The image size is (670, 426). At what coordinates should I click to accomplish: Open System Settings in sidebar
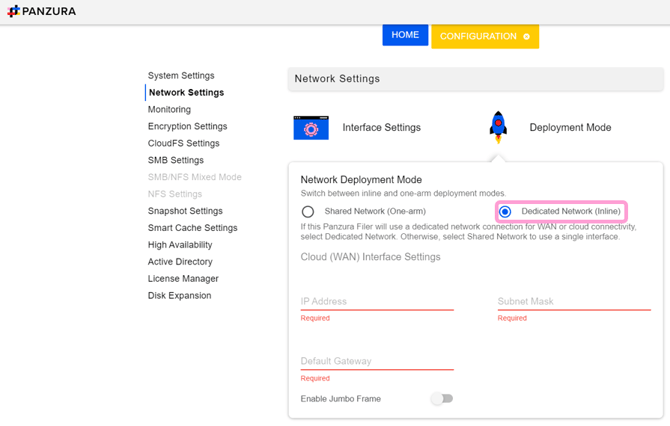181,76
